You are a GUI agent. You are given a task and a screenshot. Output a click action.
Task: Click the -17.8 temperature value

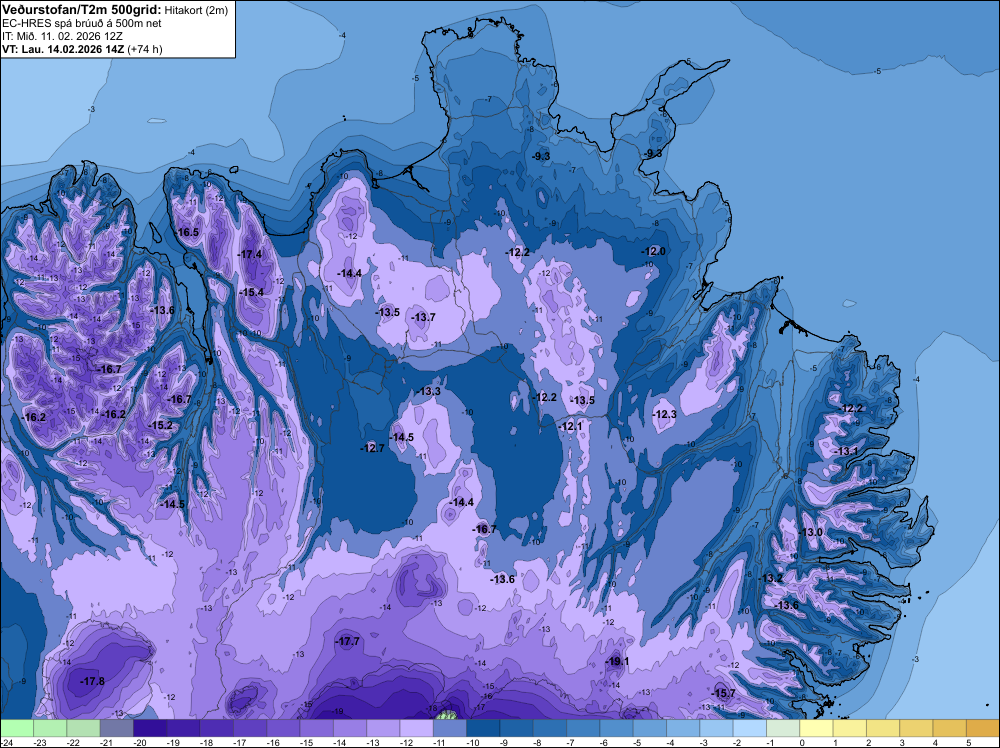[92, 682]
